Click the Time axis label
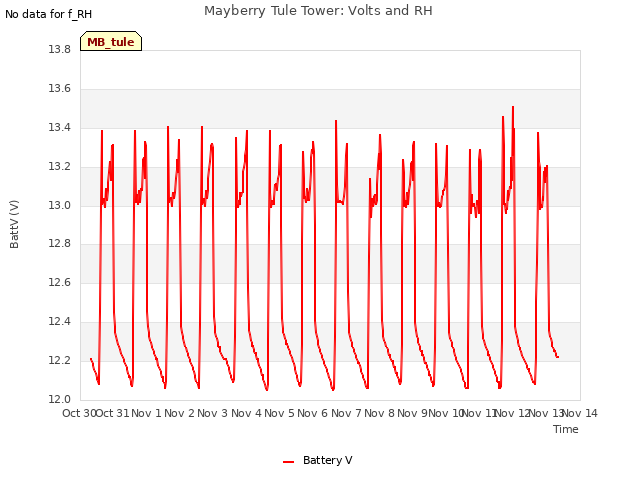 click(x=566, y=429)
